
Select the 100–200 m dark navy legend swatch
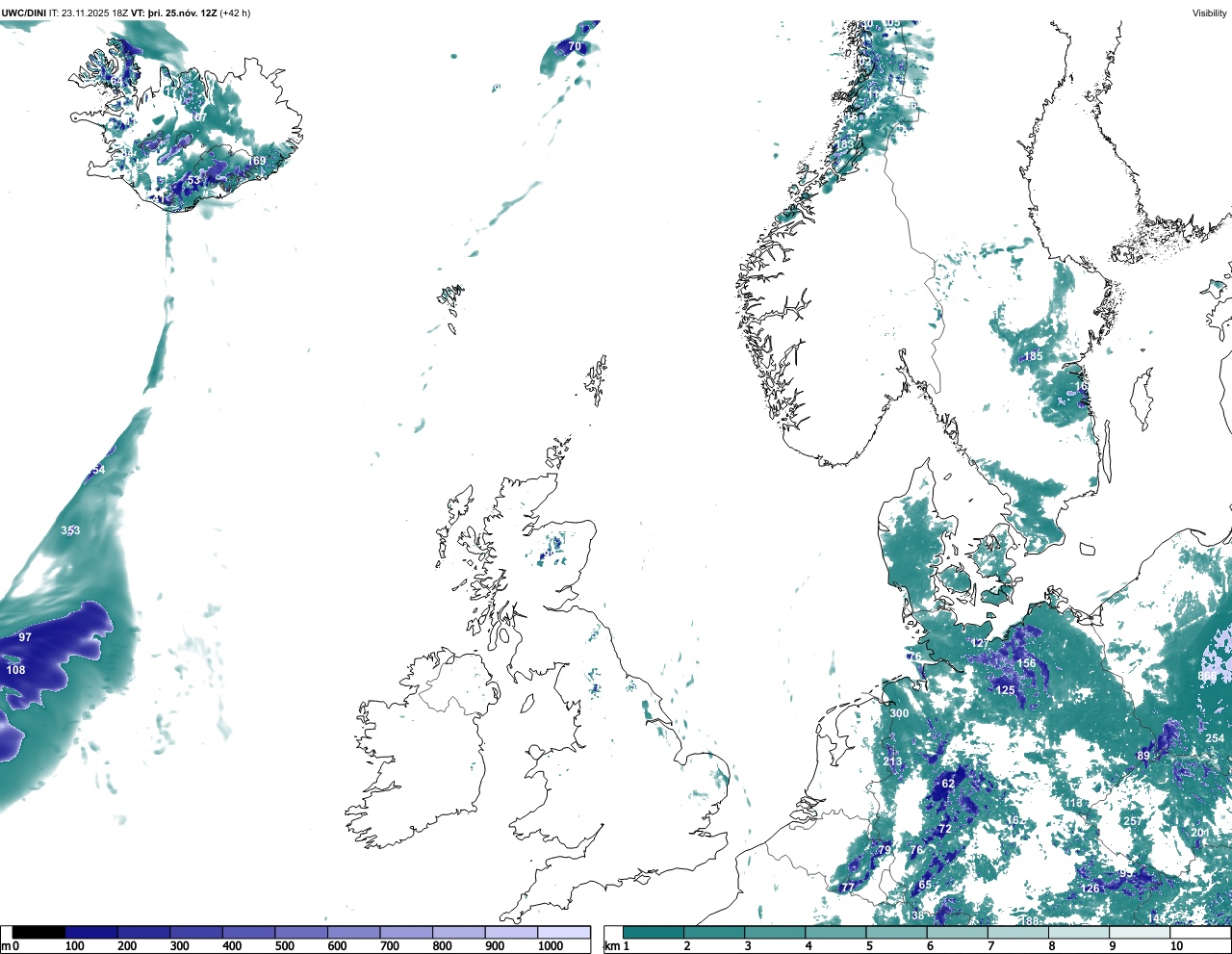91,932
